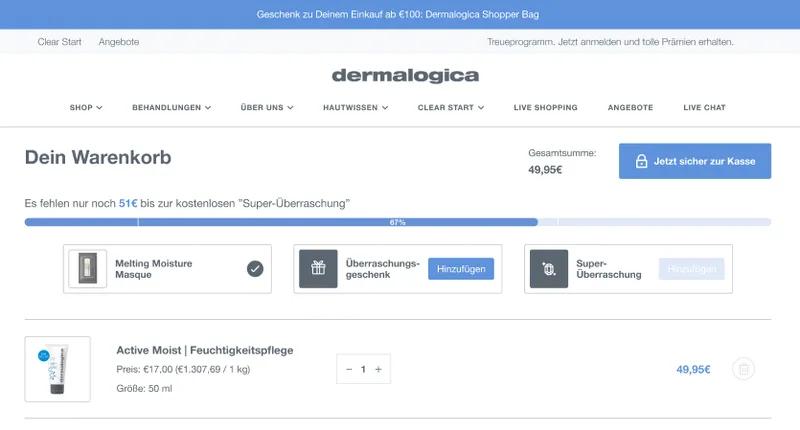Open the Melting Moisture Masque thumbnail

coord(88,269)
